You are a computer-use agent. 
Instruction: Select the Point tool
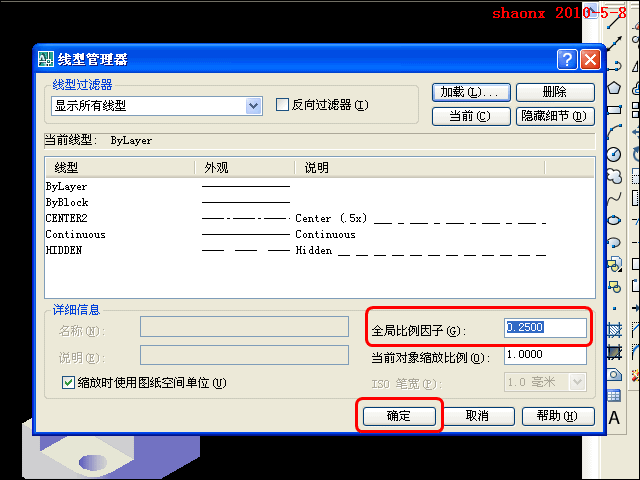614,309
